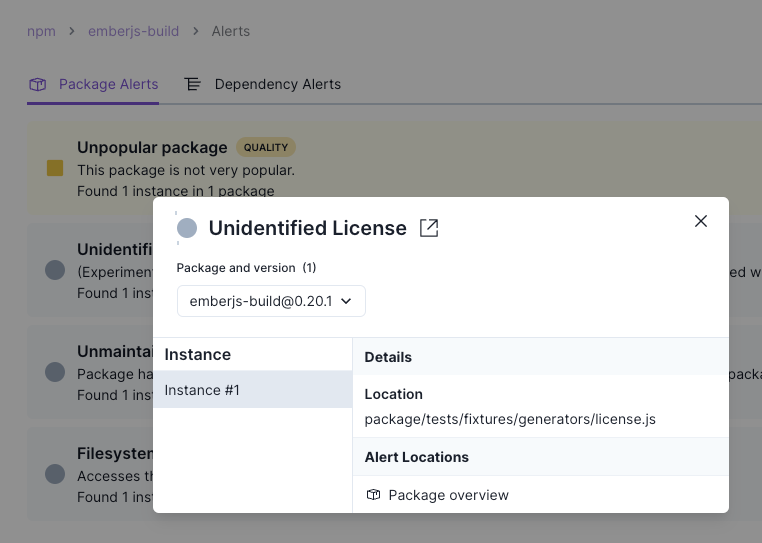
Task: Open the Unidentified License external link icon
Action: tap(429, 228)
